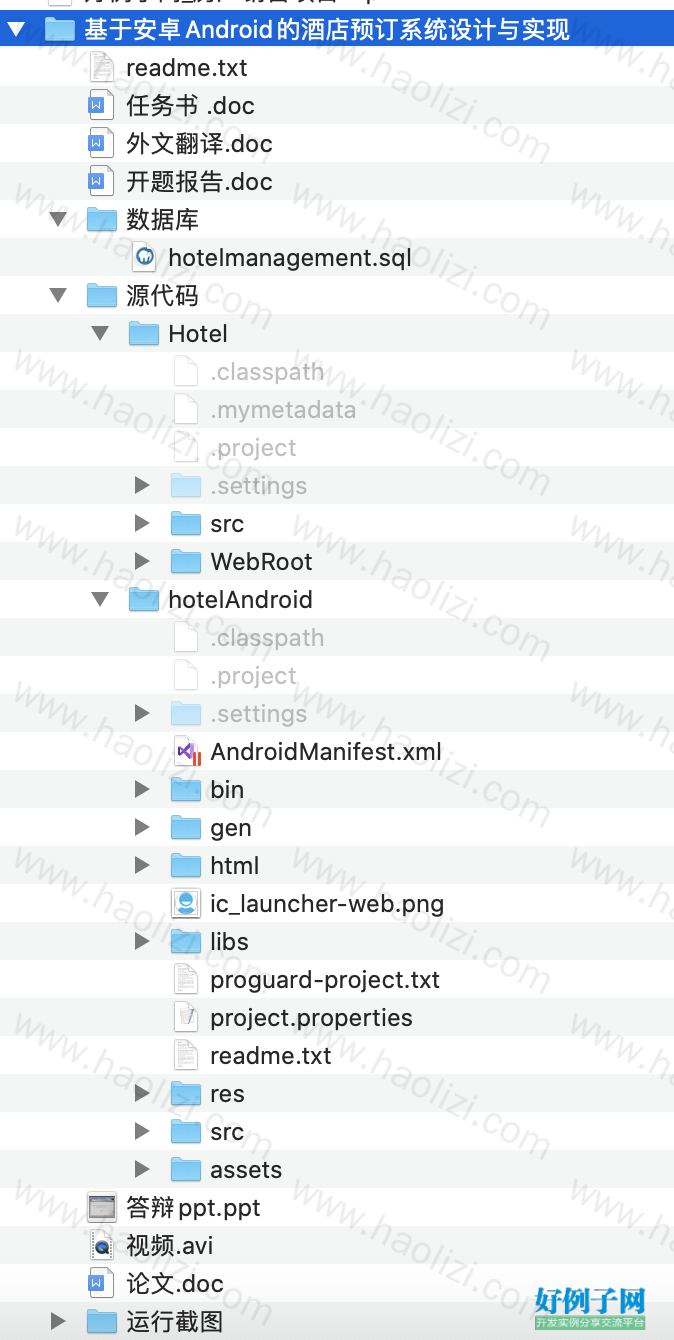The image size is (674, 1340).
Task: Click the 论文.doc document icon
Action: click(x=102, y=1283)
